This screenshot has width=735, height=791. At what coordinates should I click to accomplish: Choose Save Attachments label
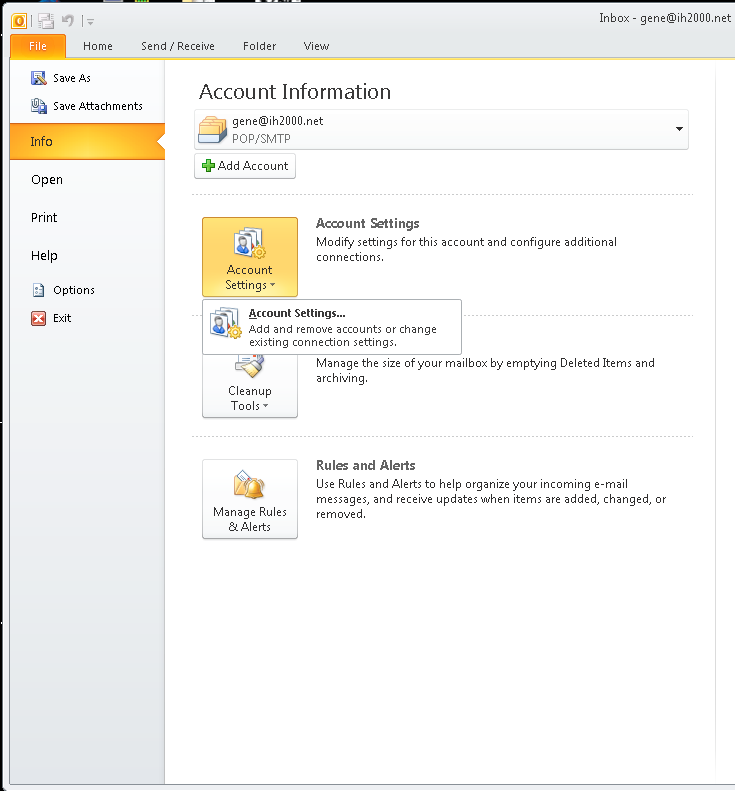point(98,106)
